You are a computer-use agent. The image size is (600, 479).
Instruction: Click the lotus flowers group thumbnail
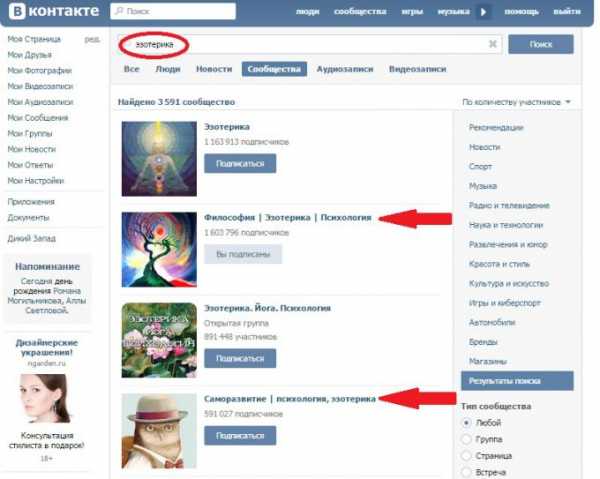[159, 340]
